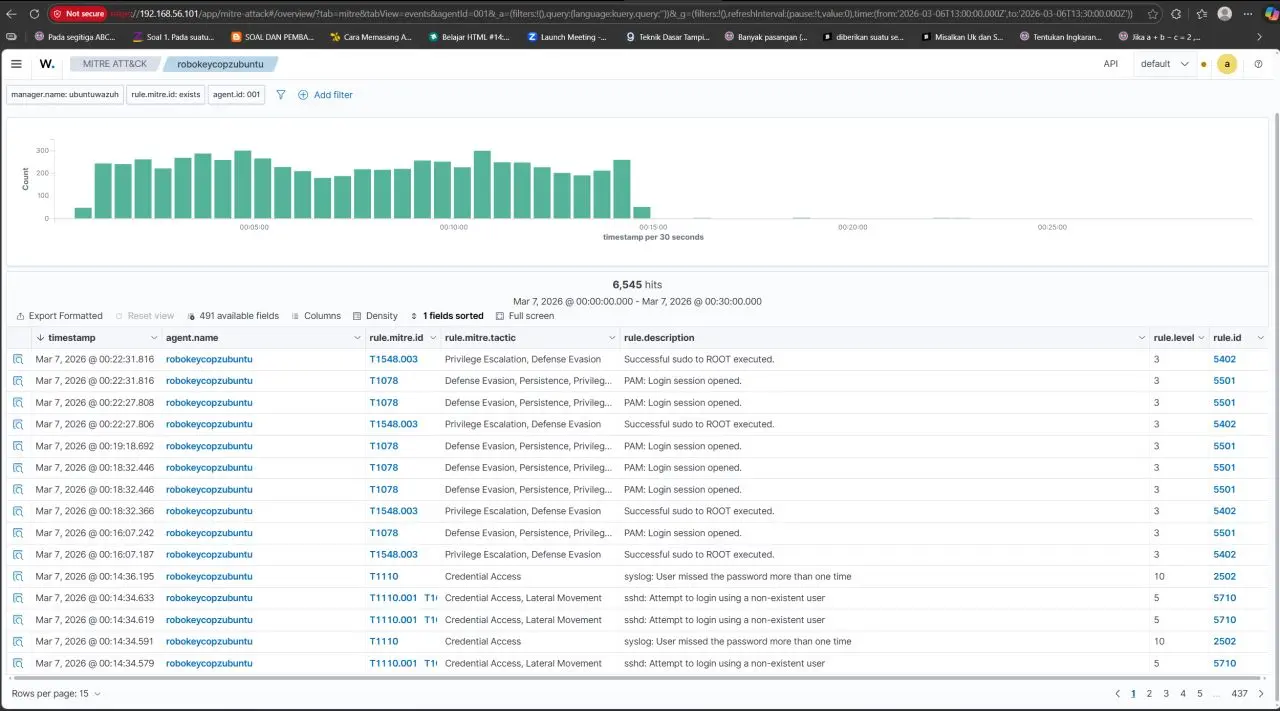
Task: Click the Wazuh logo home icon
Action: (x=47, y=63)
